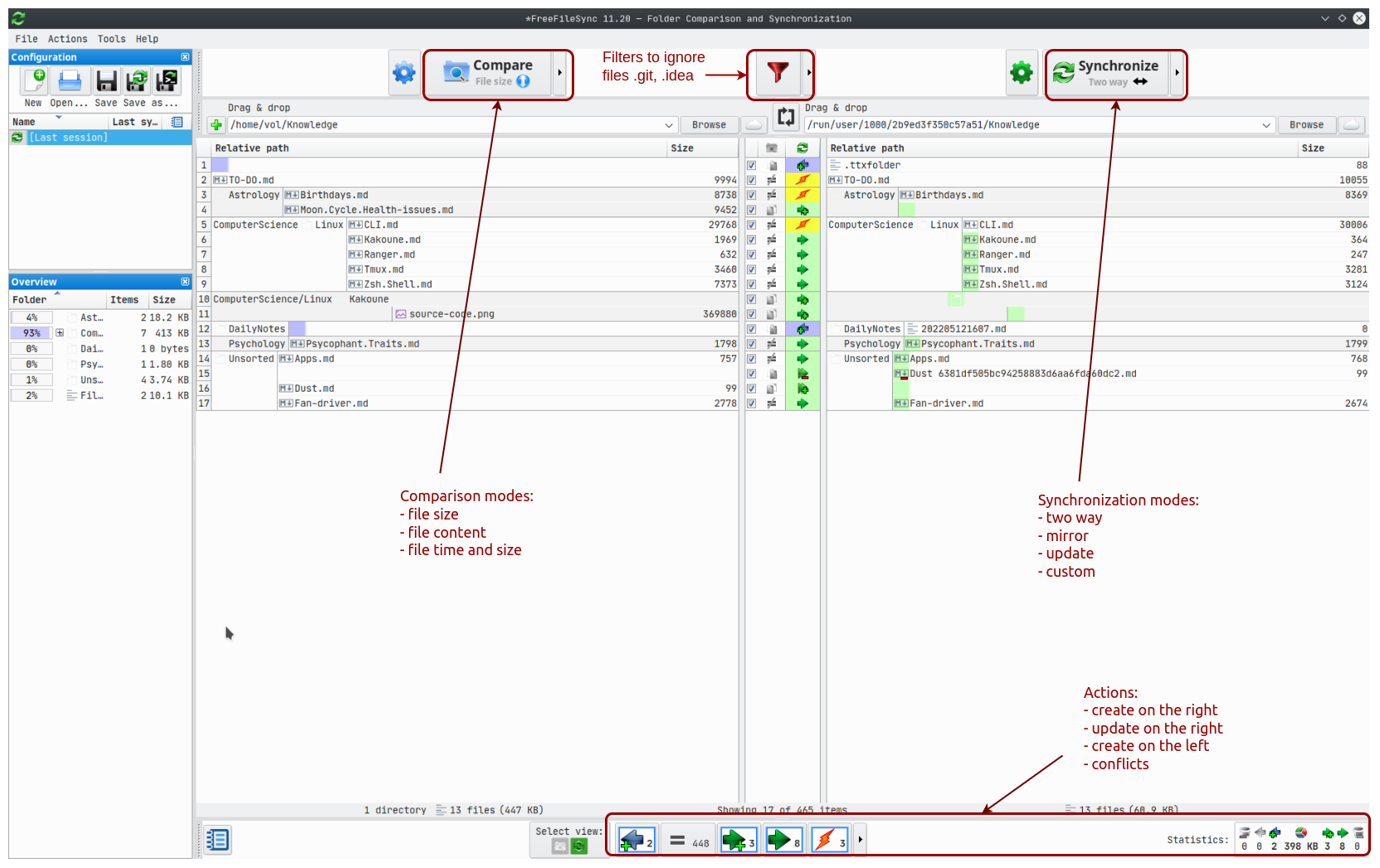Uncheck the Fan-driver.md row checkbox
1380x868 pixels.
pos(752,403)
